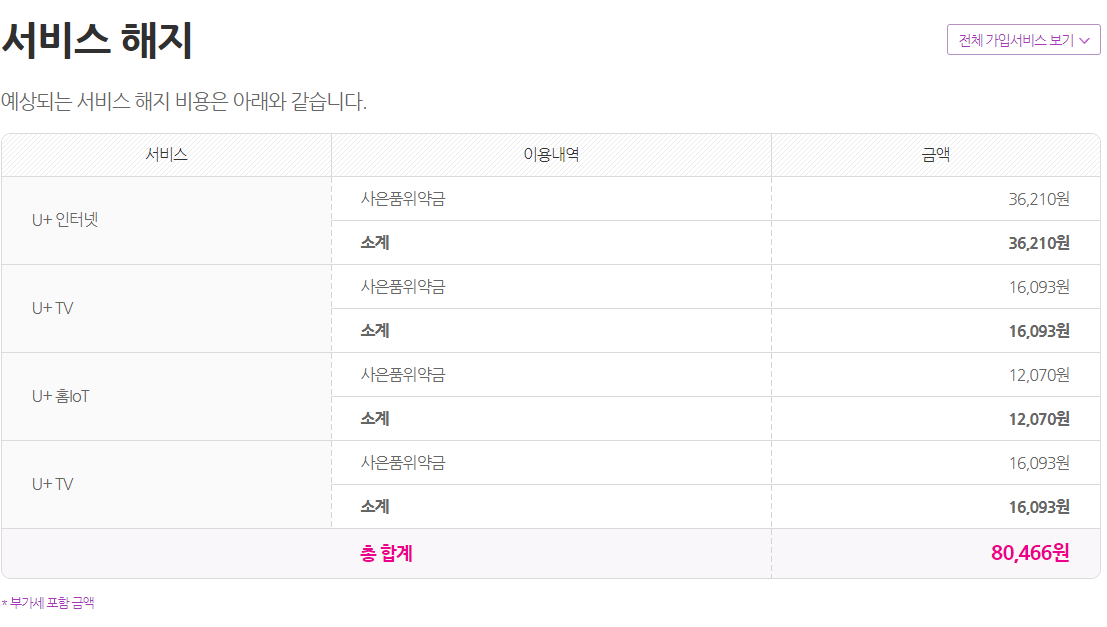Click the bold 36,210원 subtotal amount

pyautogui.click(x=1039, y=243)
